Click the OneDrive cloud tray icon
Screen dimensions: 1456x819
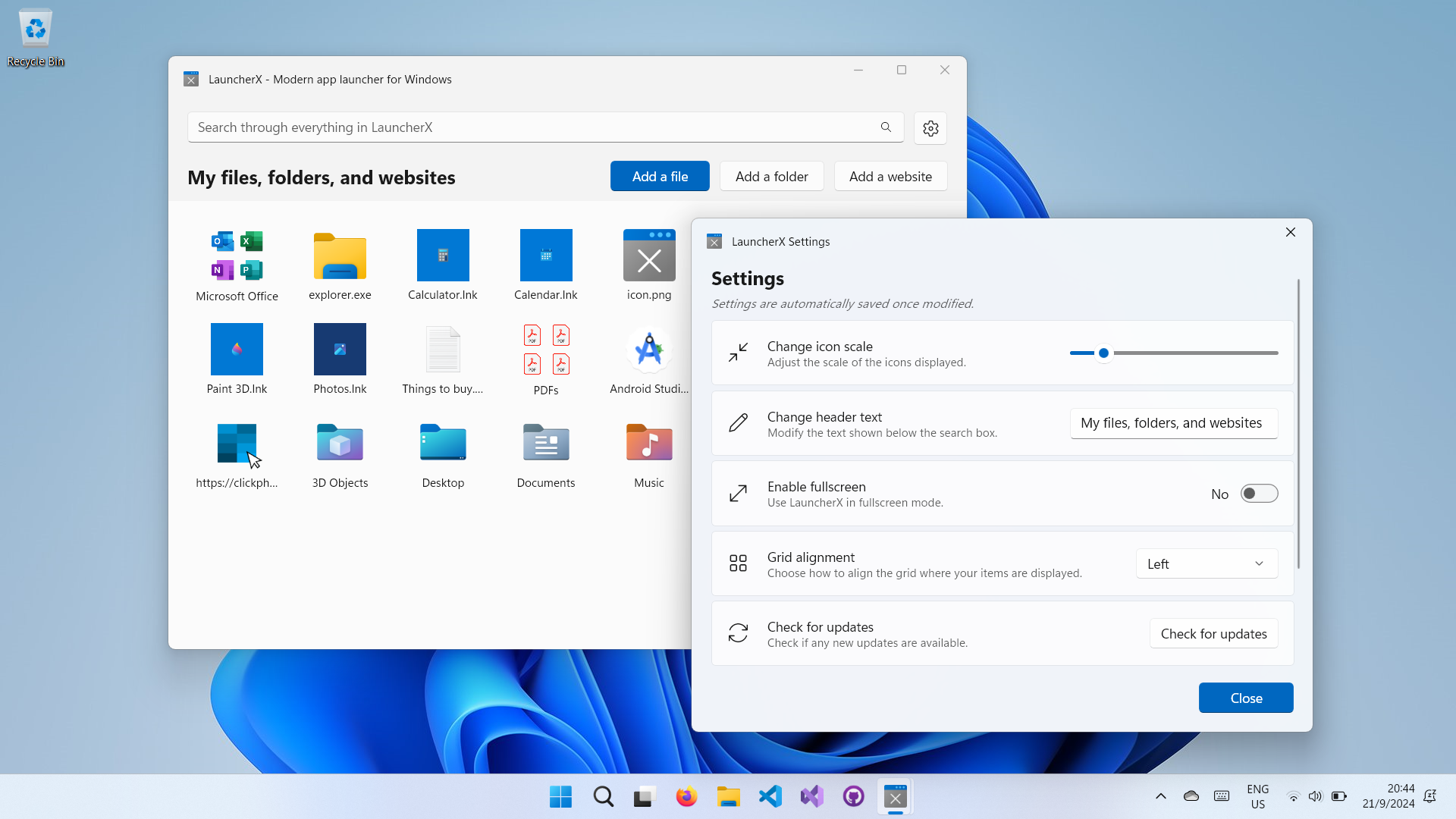coord(1191,796)
